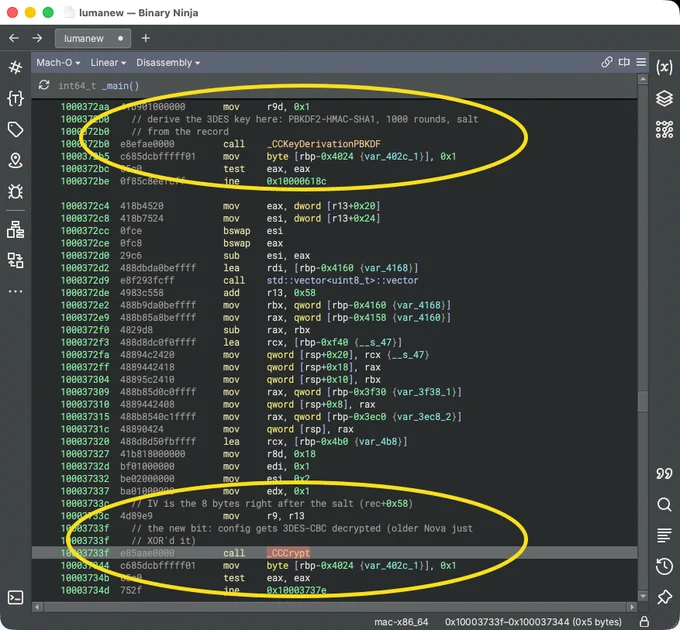Select address 1000372c4 line

pos(85,206)
